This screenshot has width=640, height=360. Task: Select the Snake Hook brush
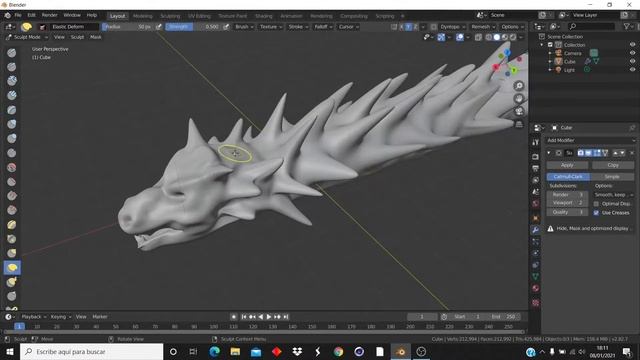12,282
